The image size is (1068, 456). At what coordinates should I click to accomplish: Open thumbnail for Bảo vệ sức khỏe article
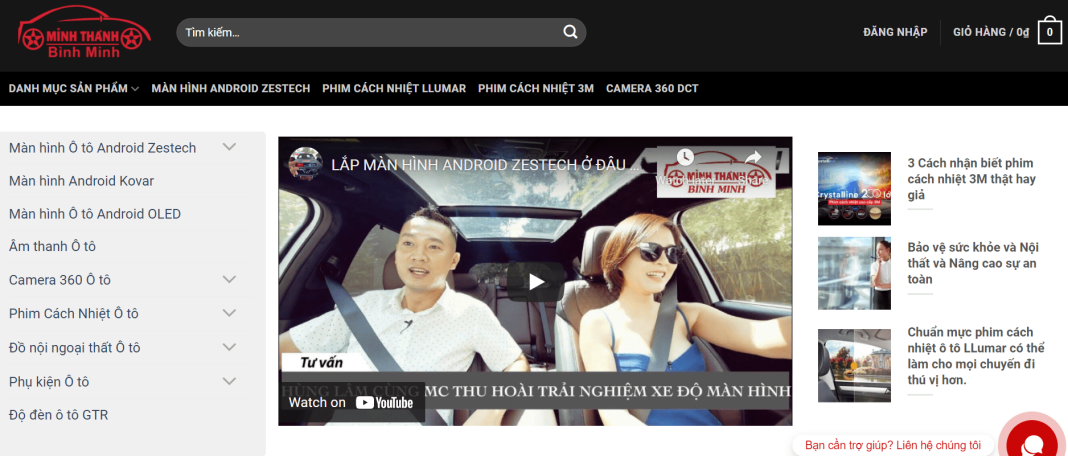click(854, 273)
